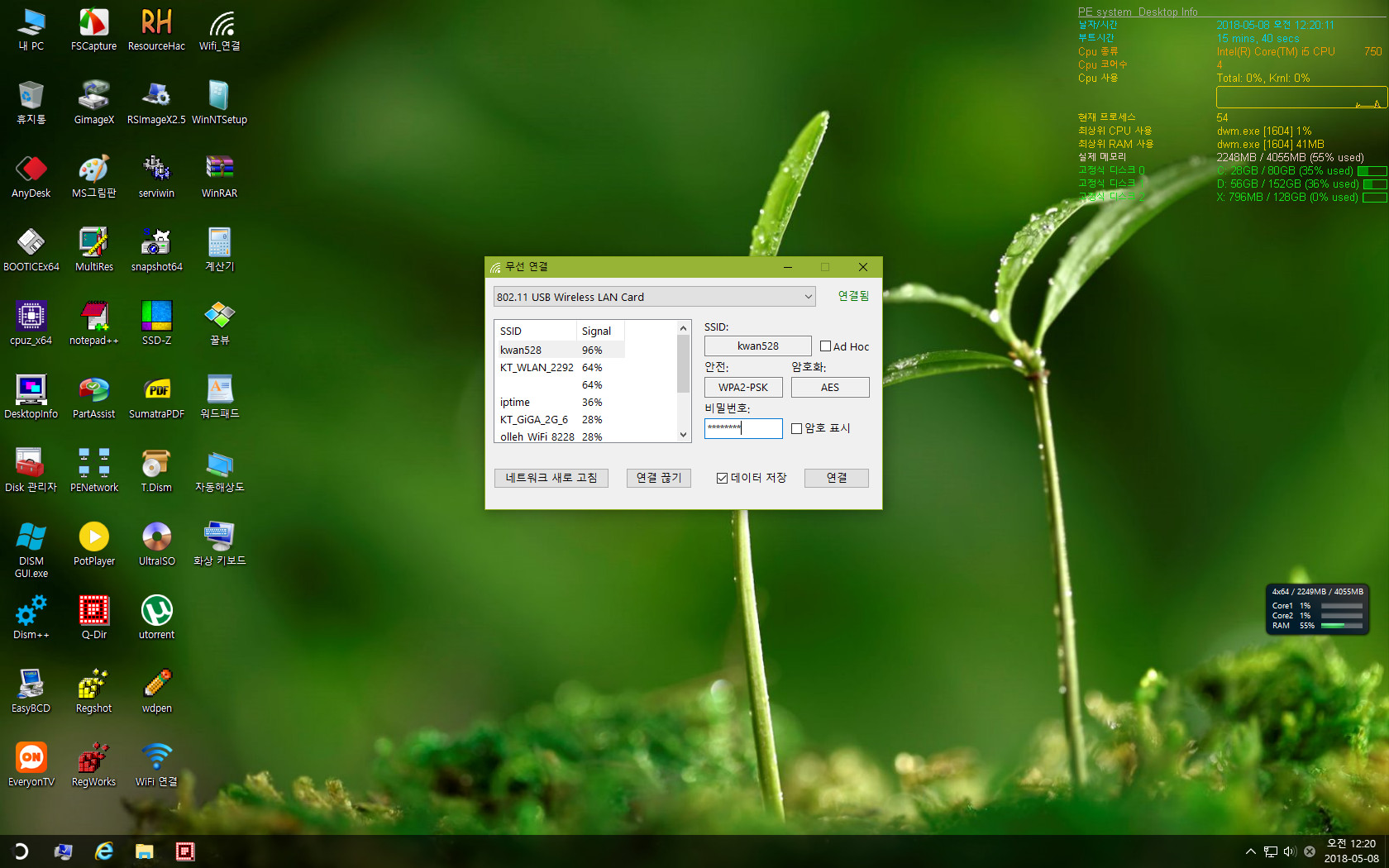
Task: Select the T.Dism desktop icon
Action: [x=156, y=471]
